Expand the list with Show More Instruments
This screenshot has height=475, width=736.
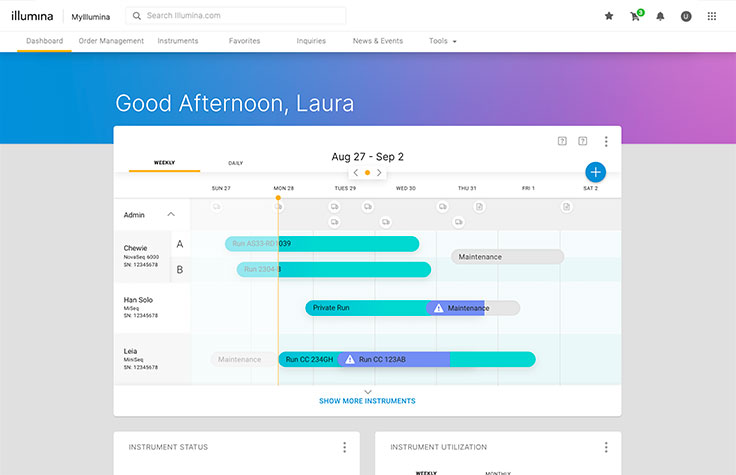(x=367, y=400)
